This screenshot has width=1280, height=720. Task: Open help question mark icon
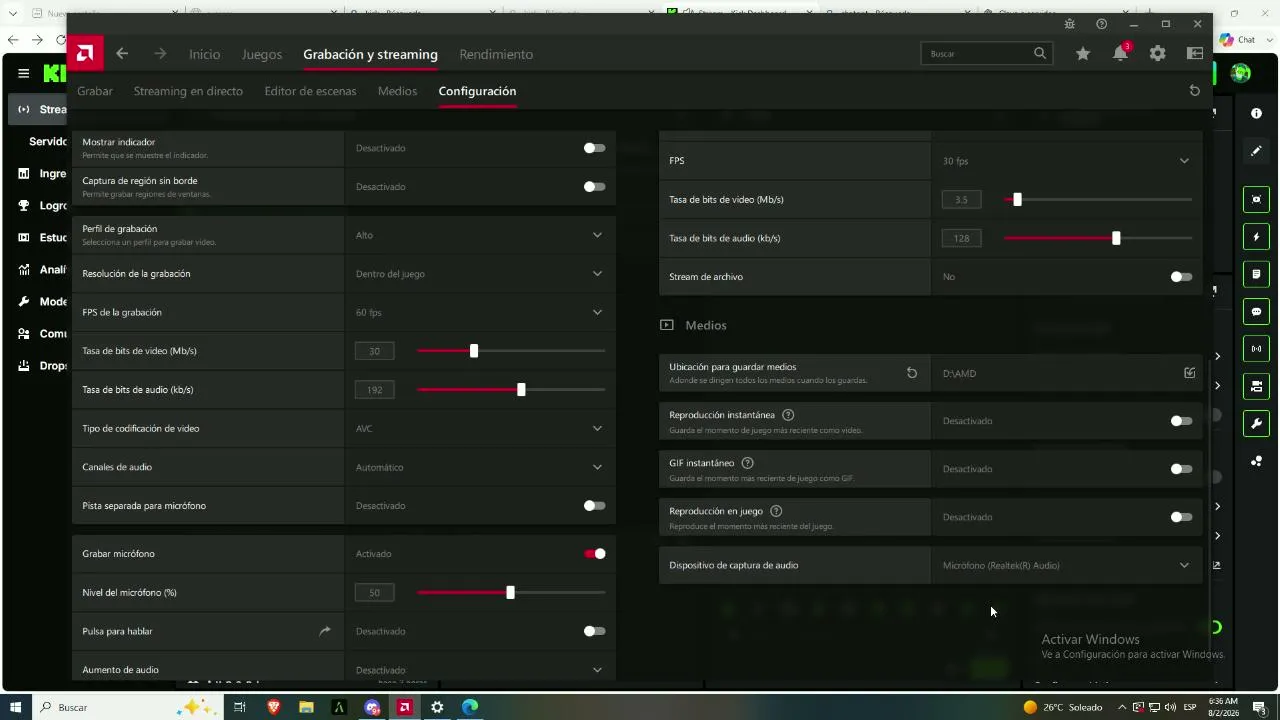1101,24
